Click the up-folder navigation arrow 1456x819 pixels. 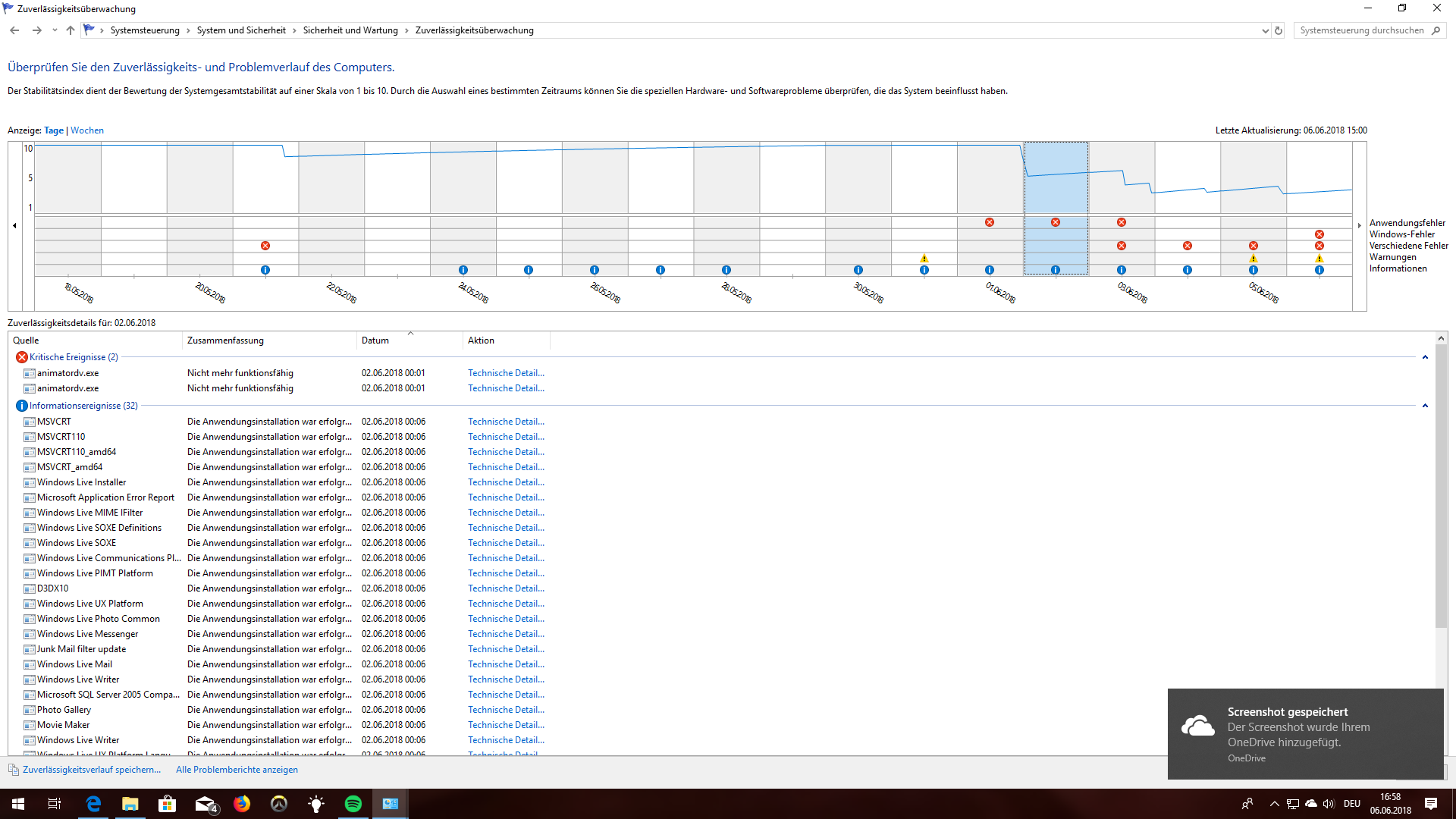(x=71, y=30)
